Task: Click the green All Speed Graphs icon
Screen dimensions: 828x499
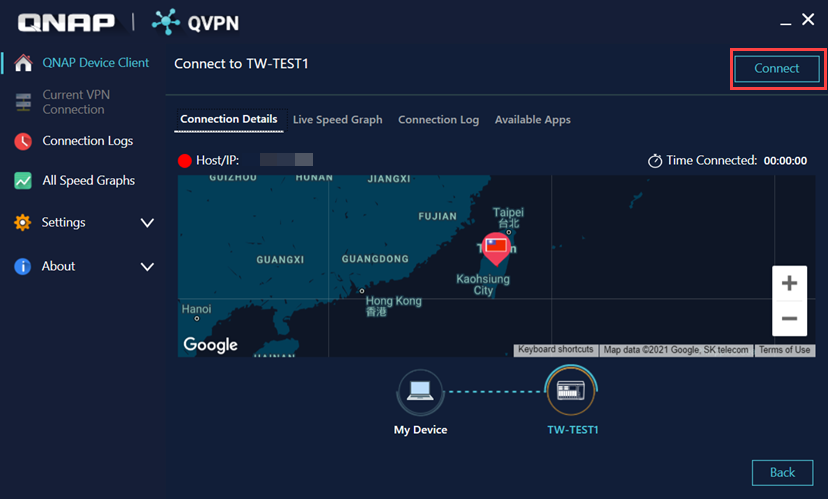Action: click(x=23, y=181)
